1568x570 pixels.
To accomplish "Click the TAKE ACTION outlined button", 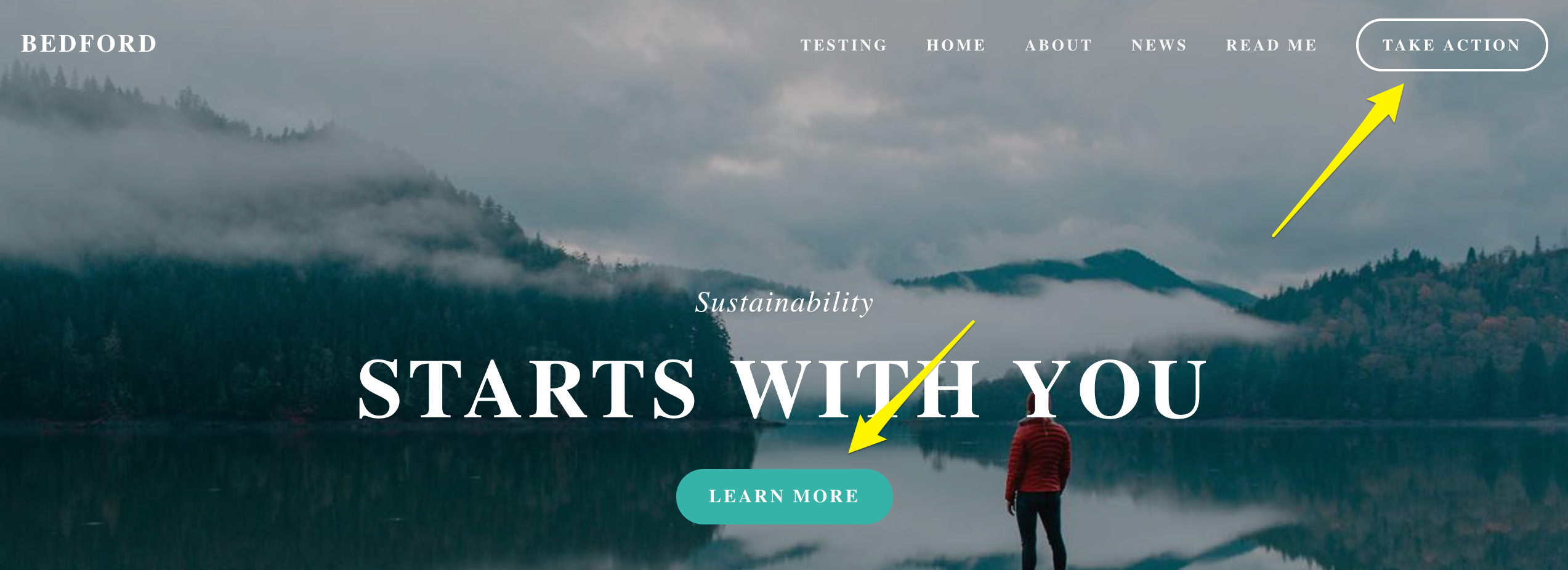I will pyautogui.click(x=1452, y=45).
